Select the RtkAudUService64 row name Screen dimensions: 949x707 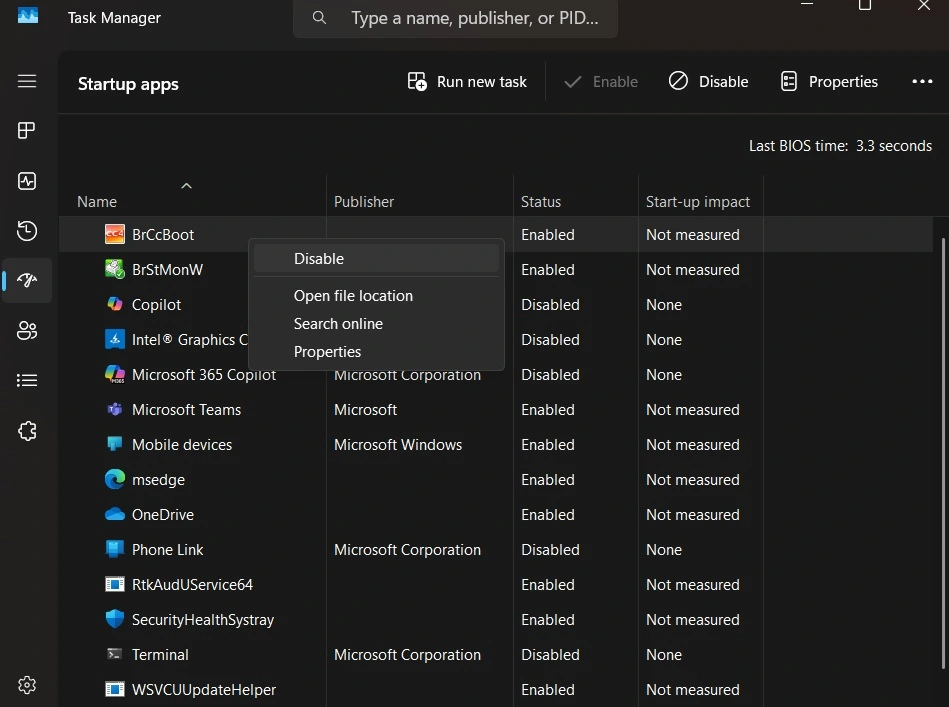(x=192, y=585)
